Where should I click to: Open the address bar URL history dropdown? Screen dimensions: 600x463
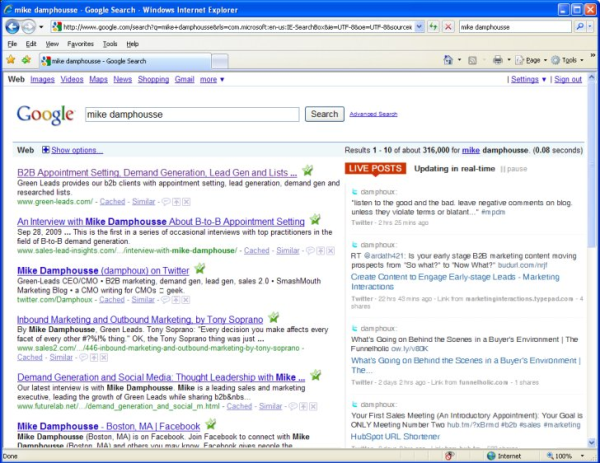pos(419,27)
